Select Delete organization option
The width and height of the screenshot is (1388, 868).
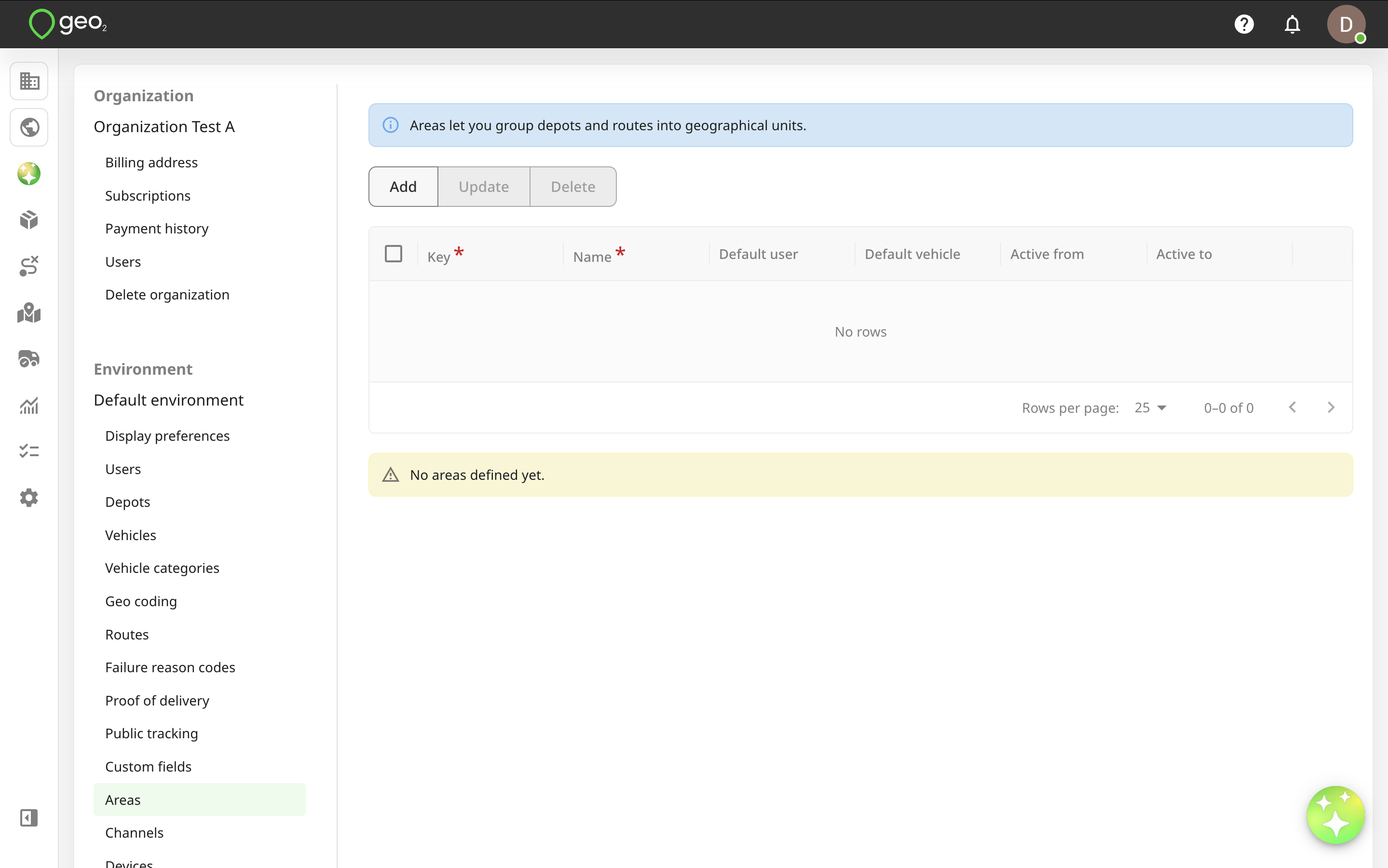(x=167, y=295)
